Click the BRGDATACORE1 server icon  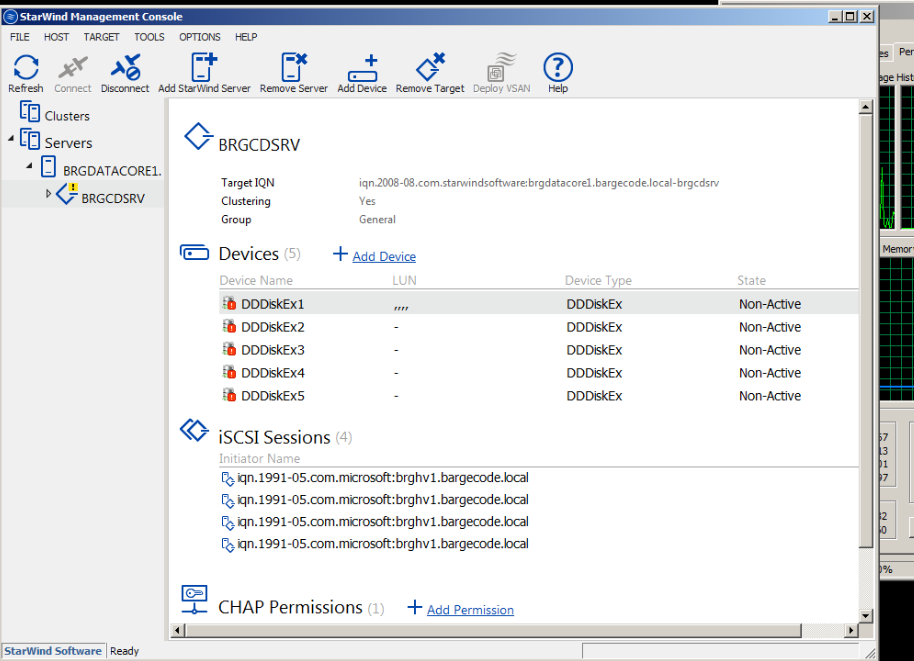point(48,167)
